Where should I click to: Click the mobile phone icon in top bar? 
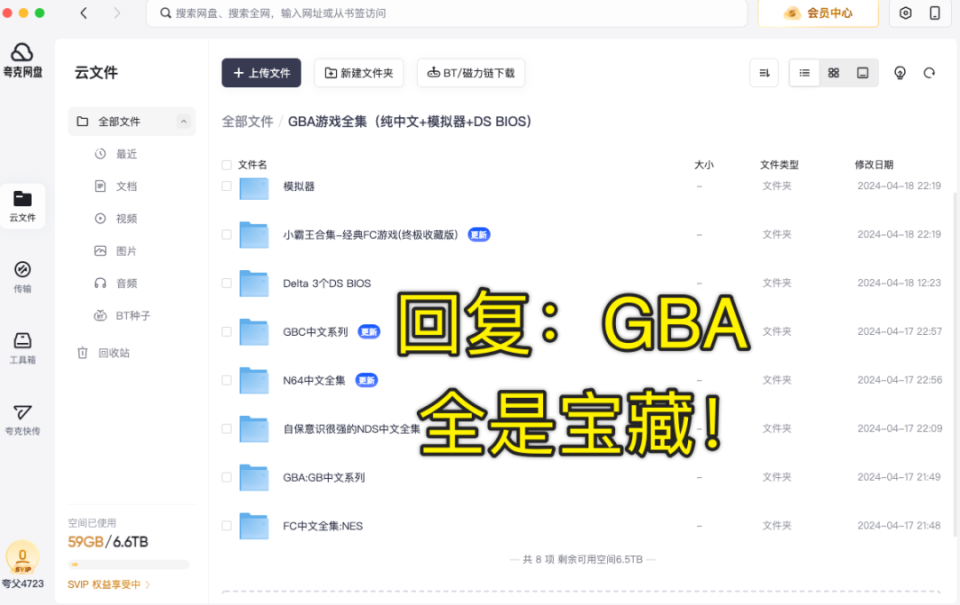pos(935,13)
